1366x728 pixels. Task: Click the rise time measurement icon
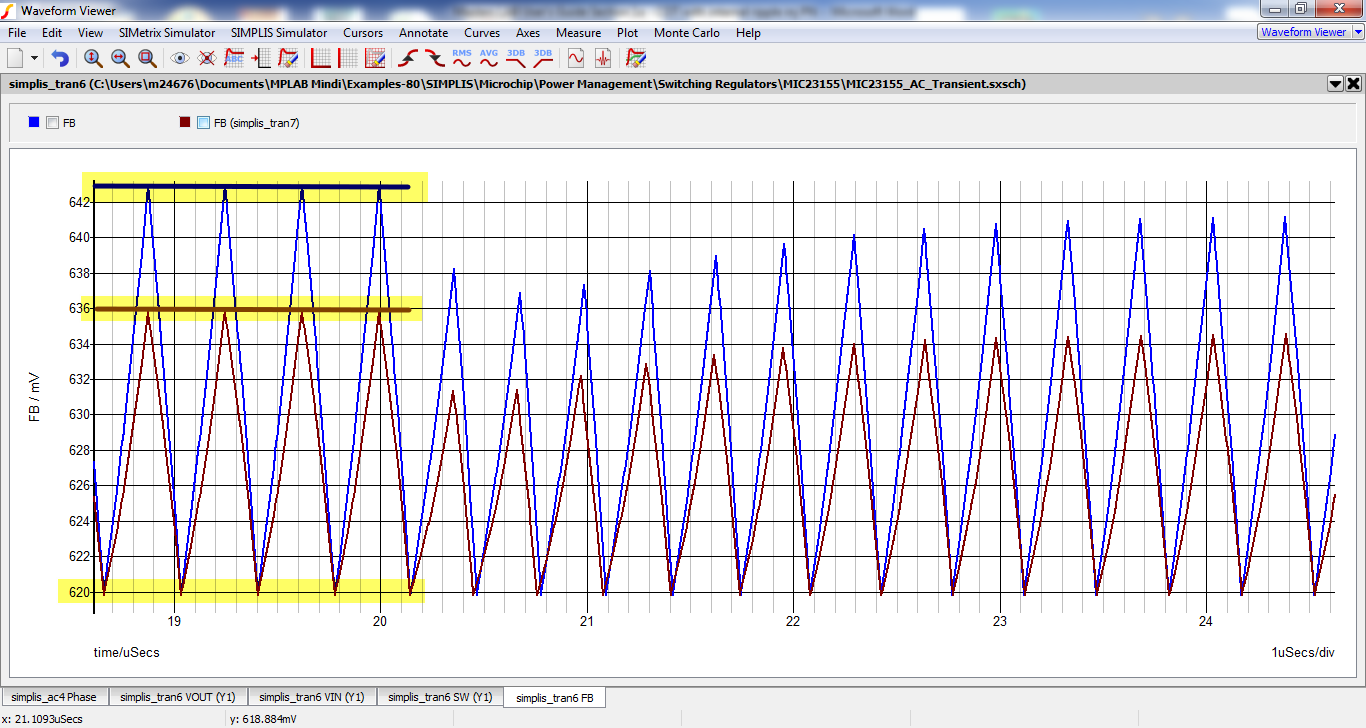pyautogui.click(x=408, y=58)
